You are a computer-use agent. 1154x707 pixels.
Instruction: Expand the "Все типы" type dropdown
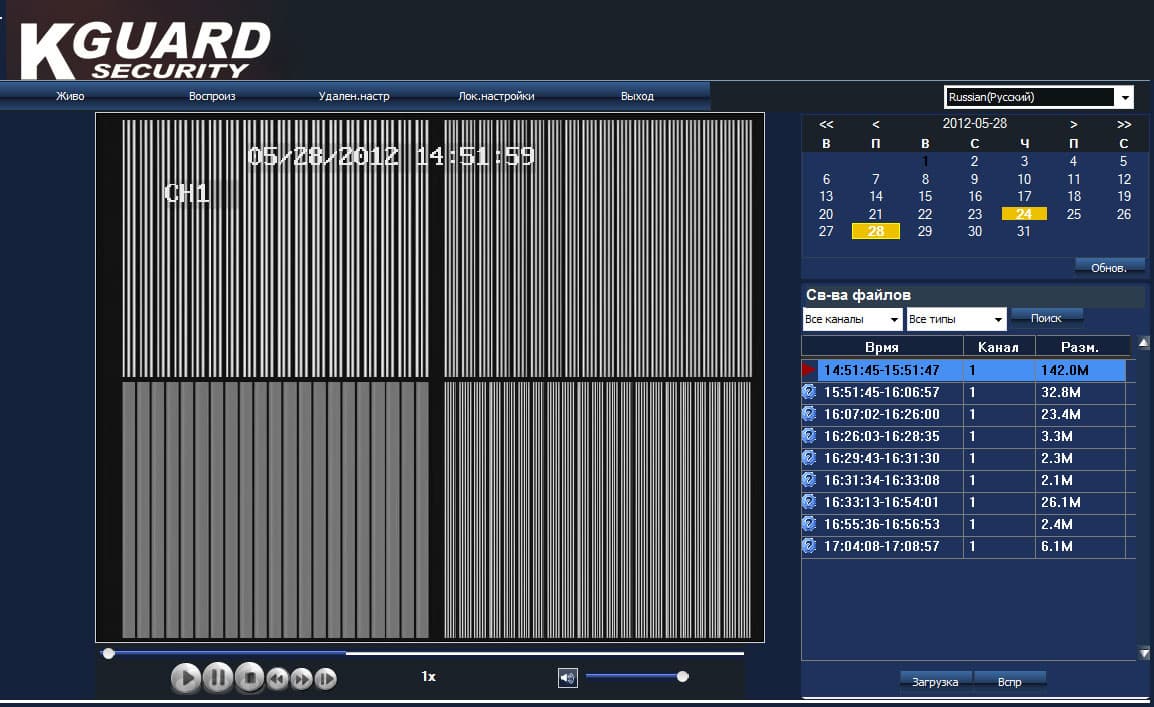[x=997, y=319]
